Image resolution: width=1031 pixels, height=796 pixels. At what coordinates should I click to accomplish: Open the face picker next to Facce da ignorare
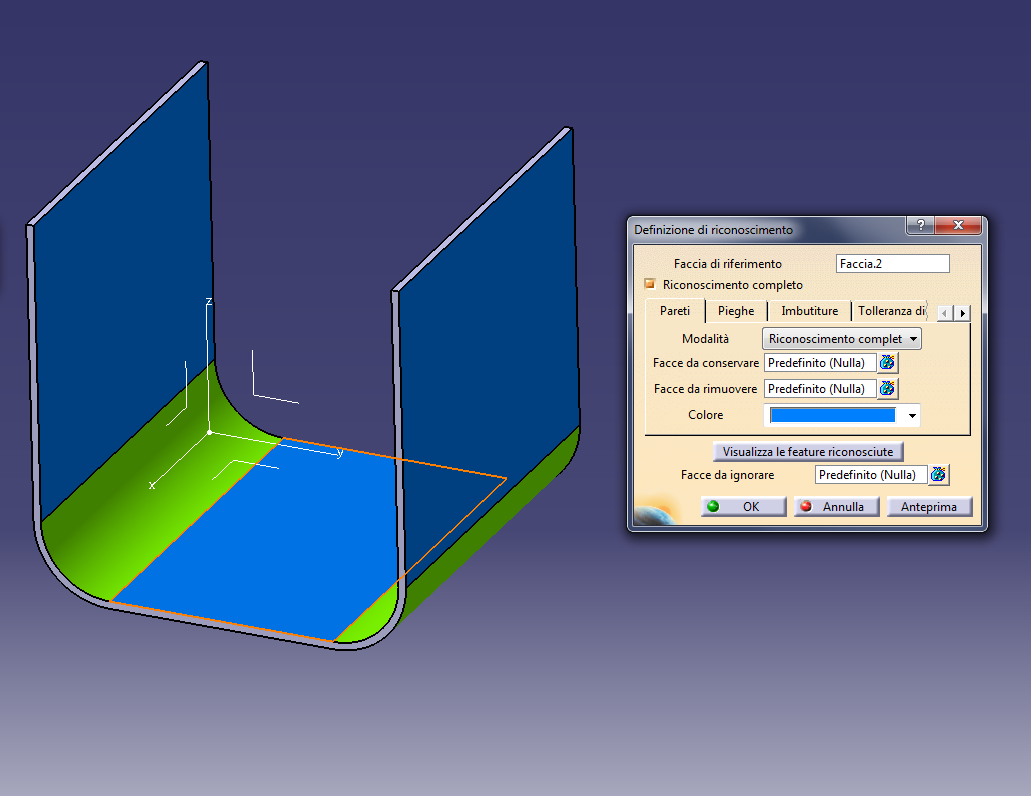pyautogui.click(x=938, y=474)
